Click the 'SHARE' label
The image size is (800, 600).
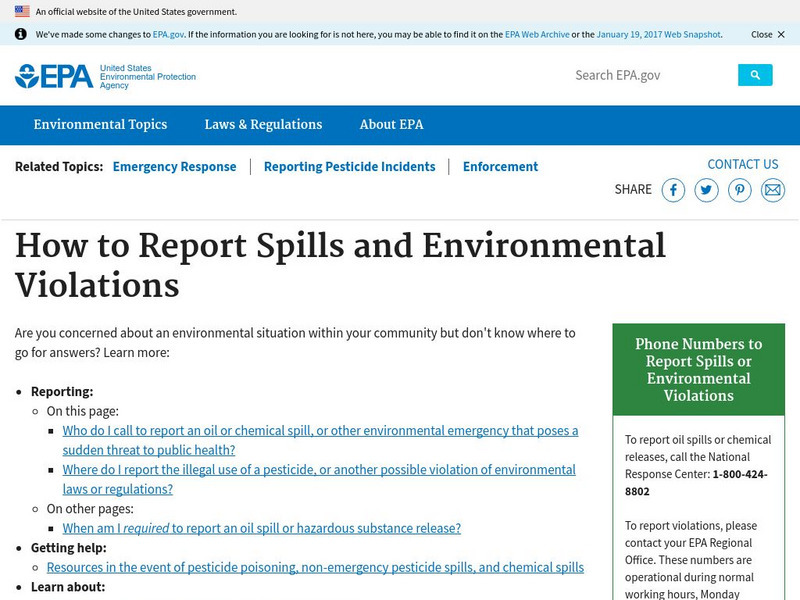point(633,190)
